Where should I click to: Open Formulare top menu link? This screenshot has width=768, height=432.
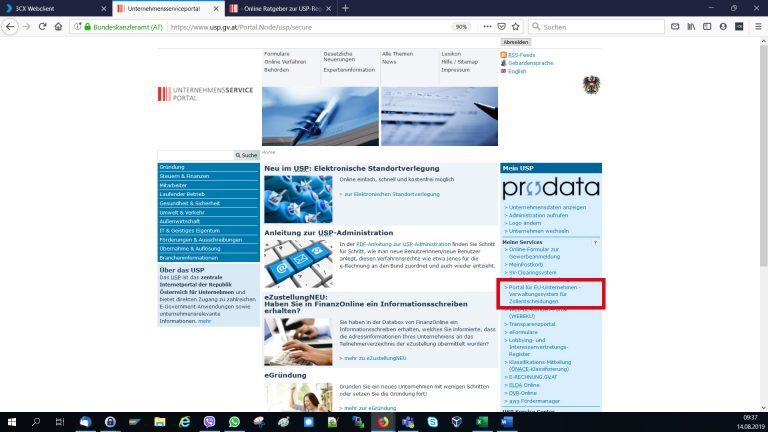tap(277, 54)
